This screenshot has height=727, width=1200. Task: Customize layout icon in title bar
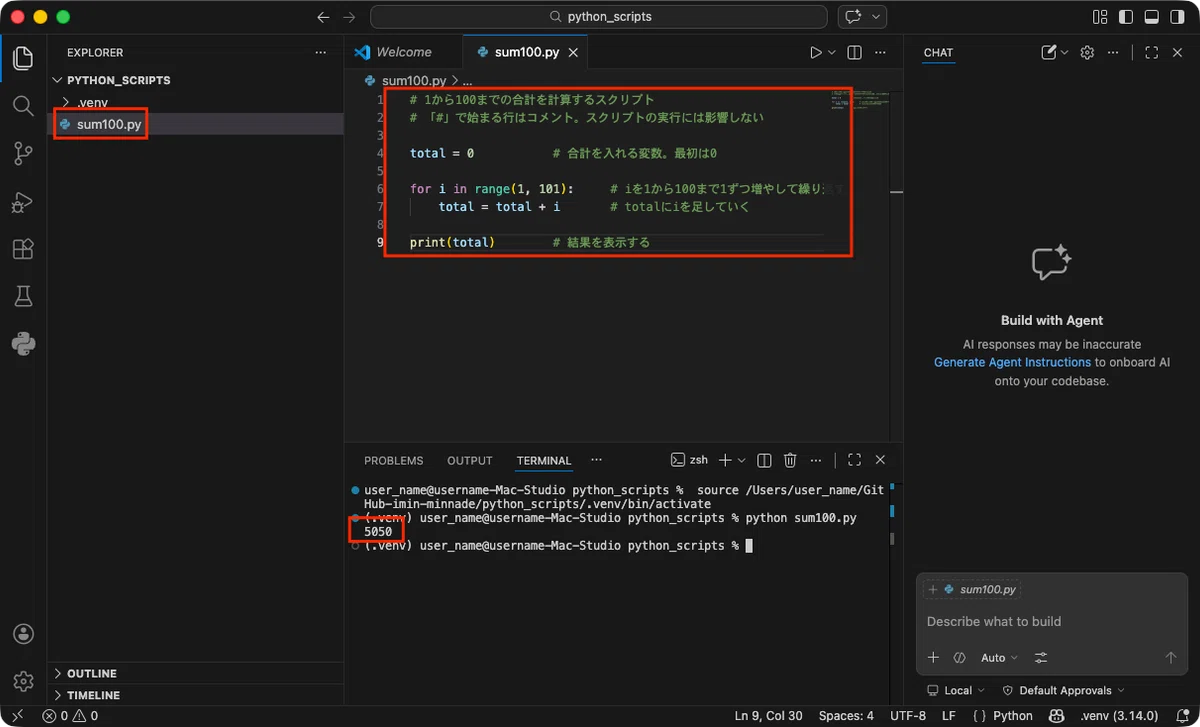pyautogui.click(x=1100, y=17)
